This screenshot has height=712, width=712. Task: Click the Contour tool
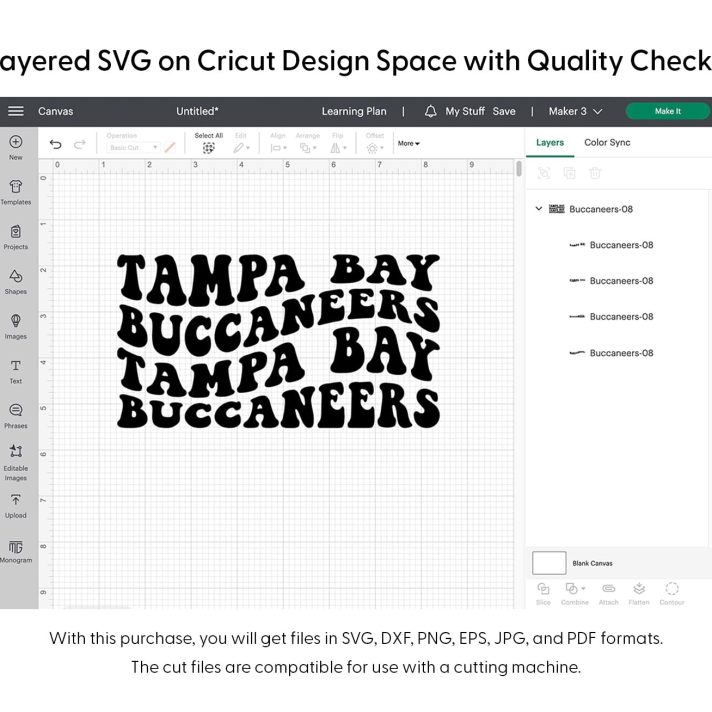[x=672, y=594]
